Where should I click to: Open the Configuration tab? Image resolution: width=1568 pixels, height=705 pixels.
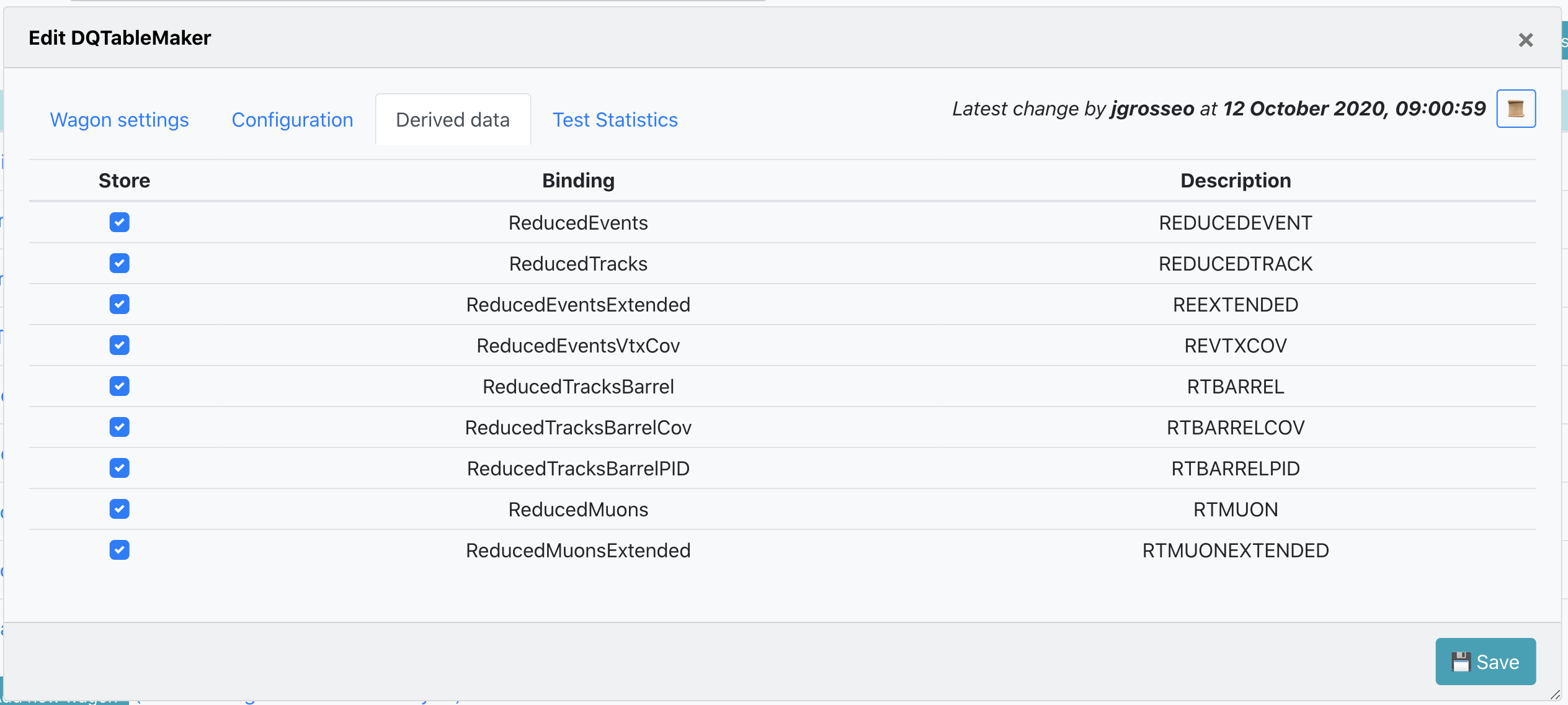click(x=292, y=120)
